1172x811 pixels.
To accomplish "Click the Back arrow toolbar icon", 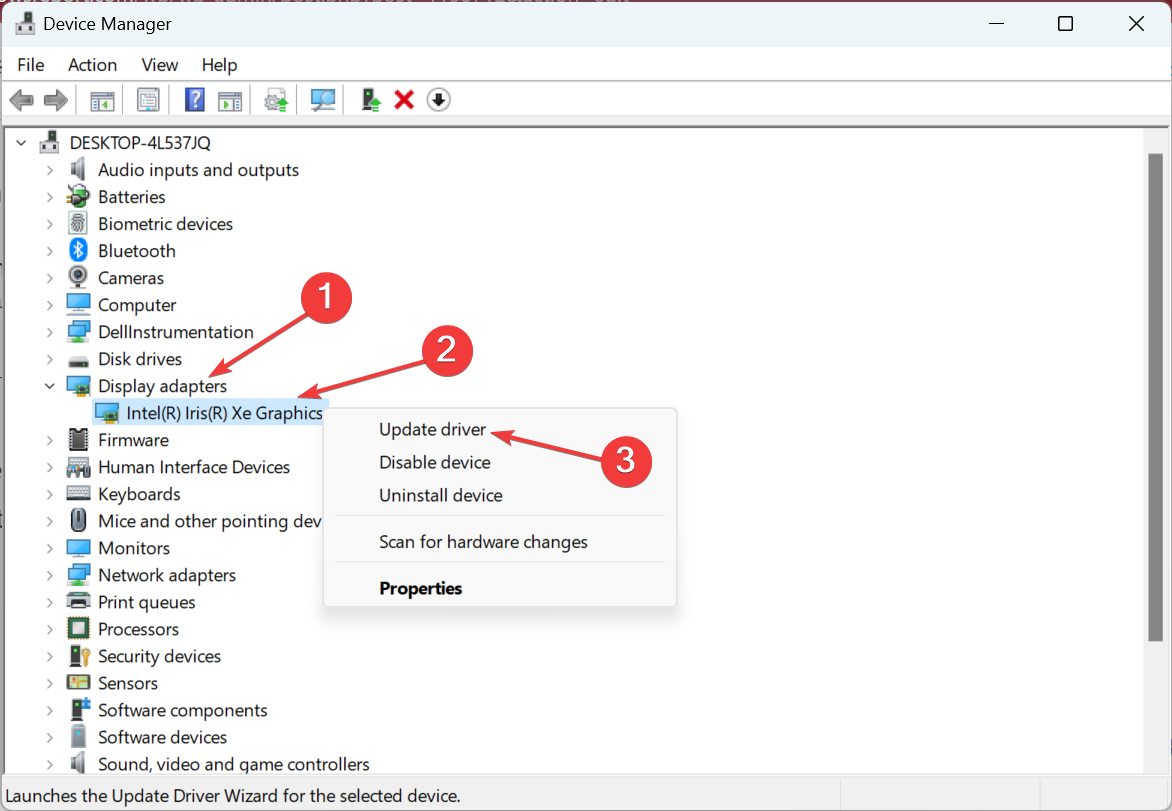I will 22,99.
